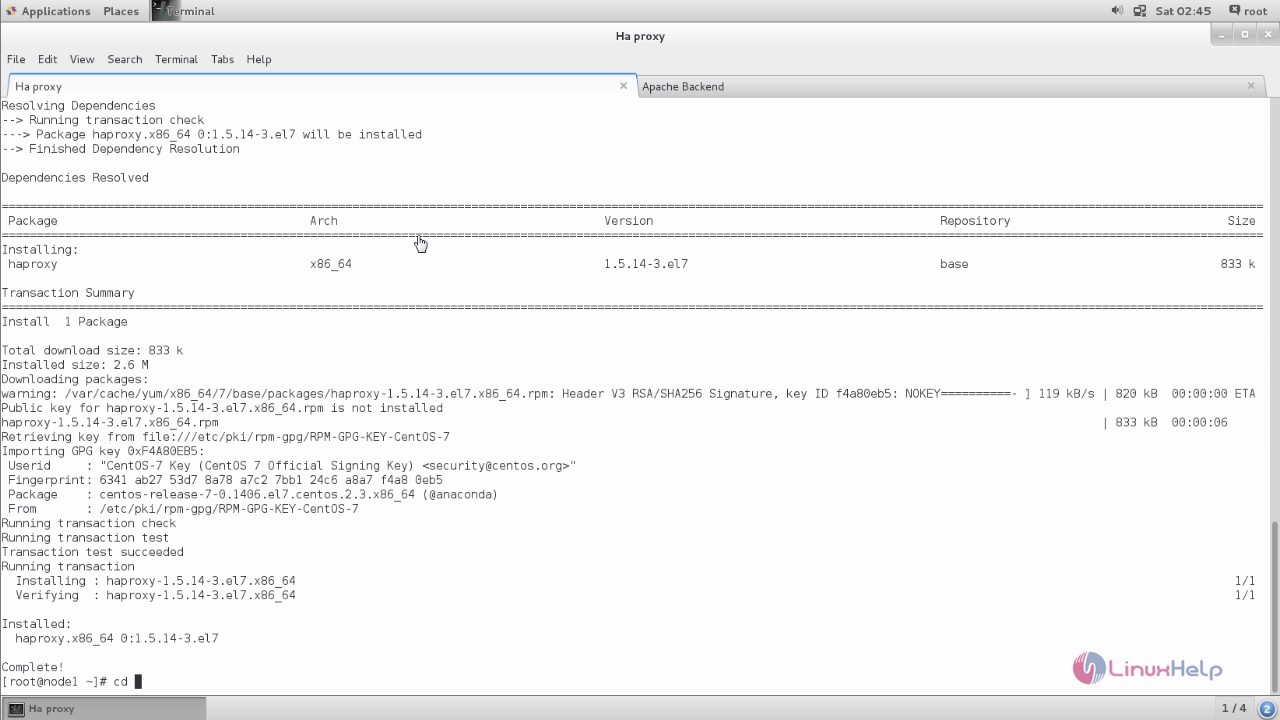The height and width of the screenshot is (720, 1280).
Task: Open the root user menu
Action: pyautogui.click(x=1248, y=11)
